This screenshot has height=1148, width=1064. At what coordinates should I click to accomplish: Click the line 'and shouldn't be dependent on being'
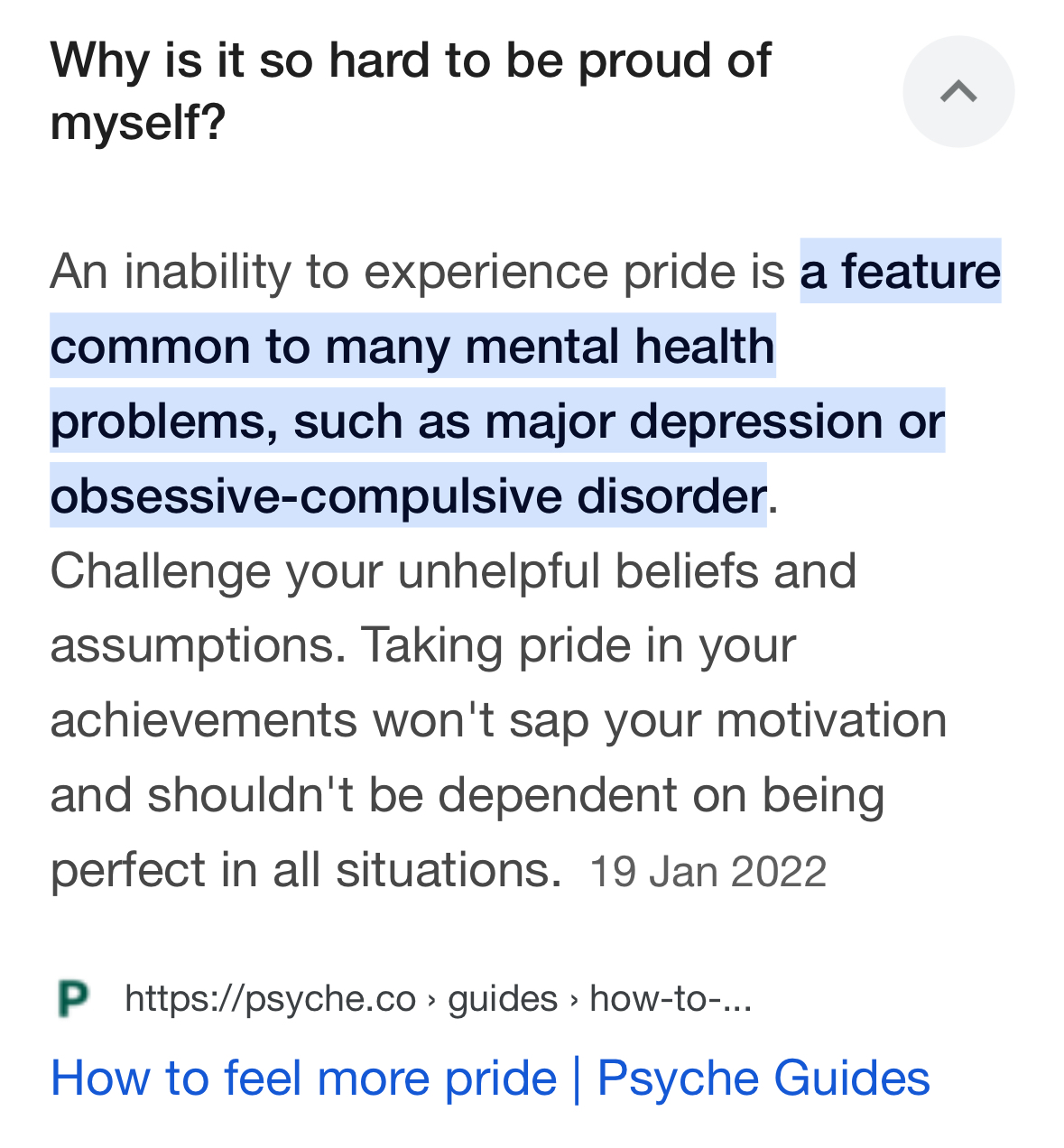coord(467,795)
